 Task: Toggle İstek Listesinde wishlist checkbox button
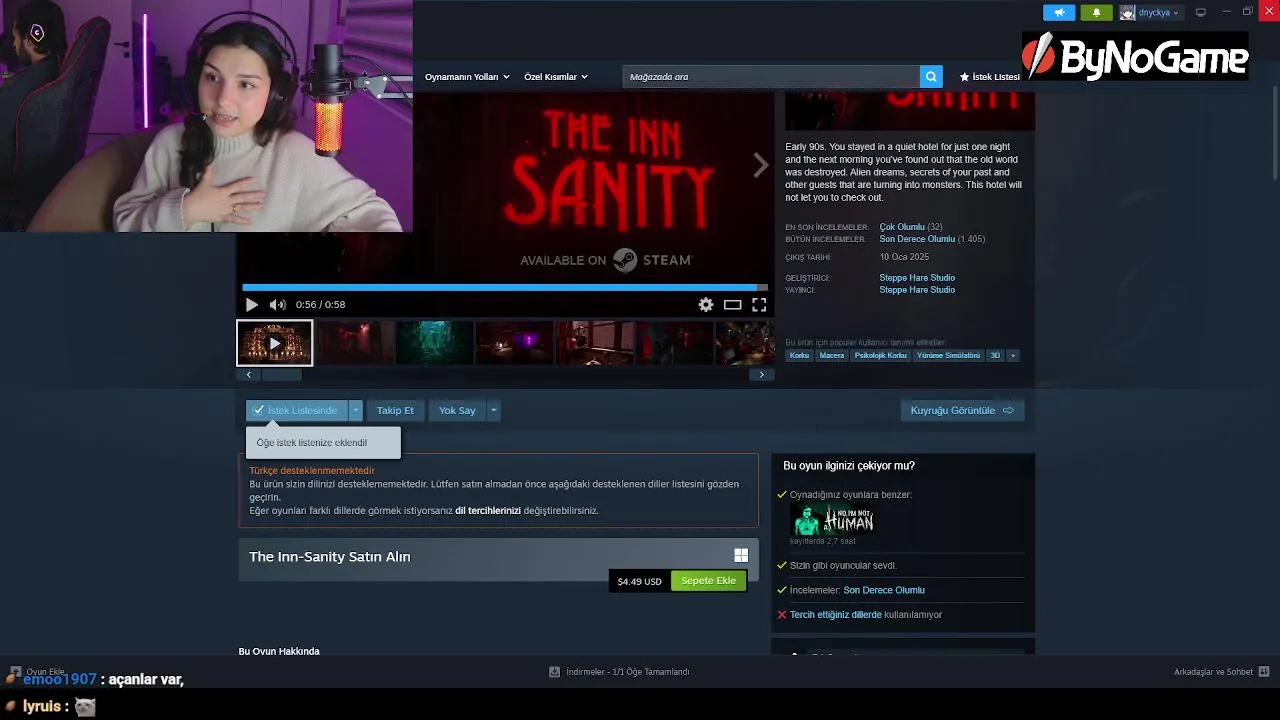coord(297,411)
